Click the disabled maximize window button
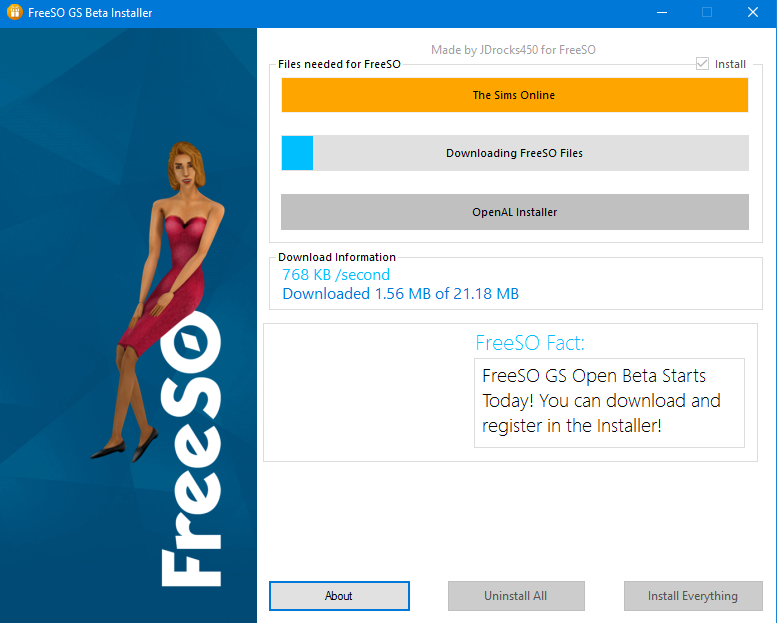The image size is (777, 623). point(707,13)
